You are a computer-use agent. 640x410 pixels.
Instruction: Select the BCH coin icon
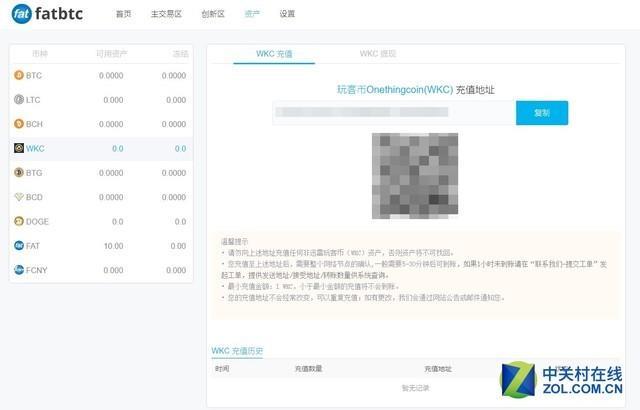(19, 124)
